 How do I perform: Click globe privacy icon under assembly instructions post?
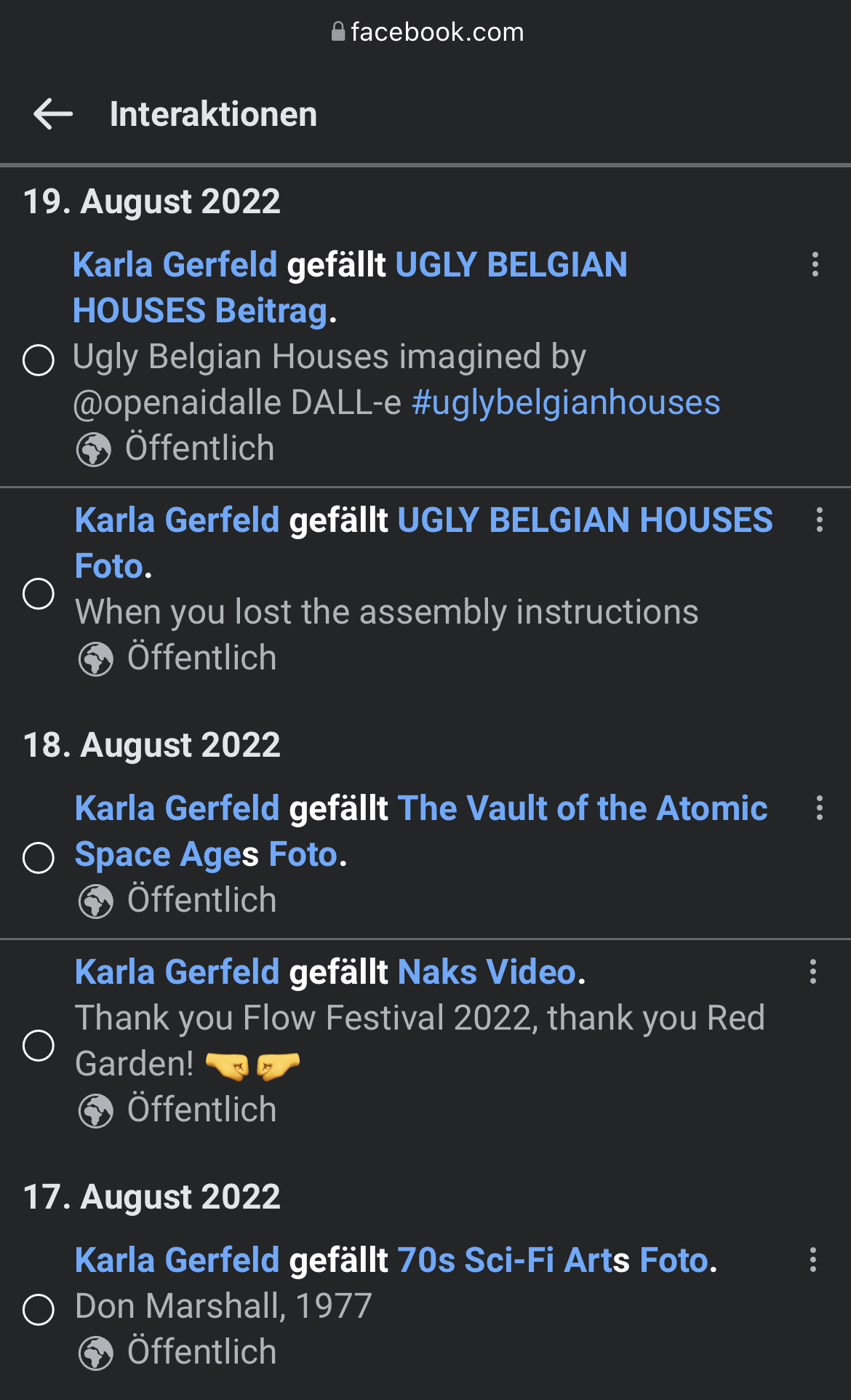[96, 659]
